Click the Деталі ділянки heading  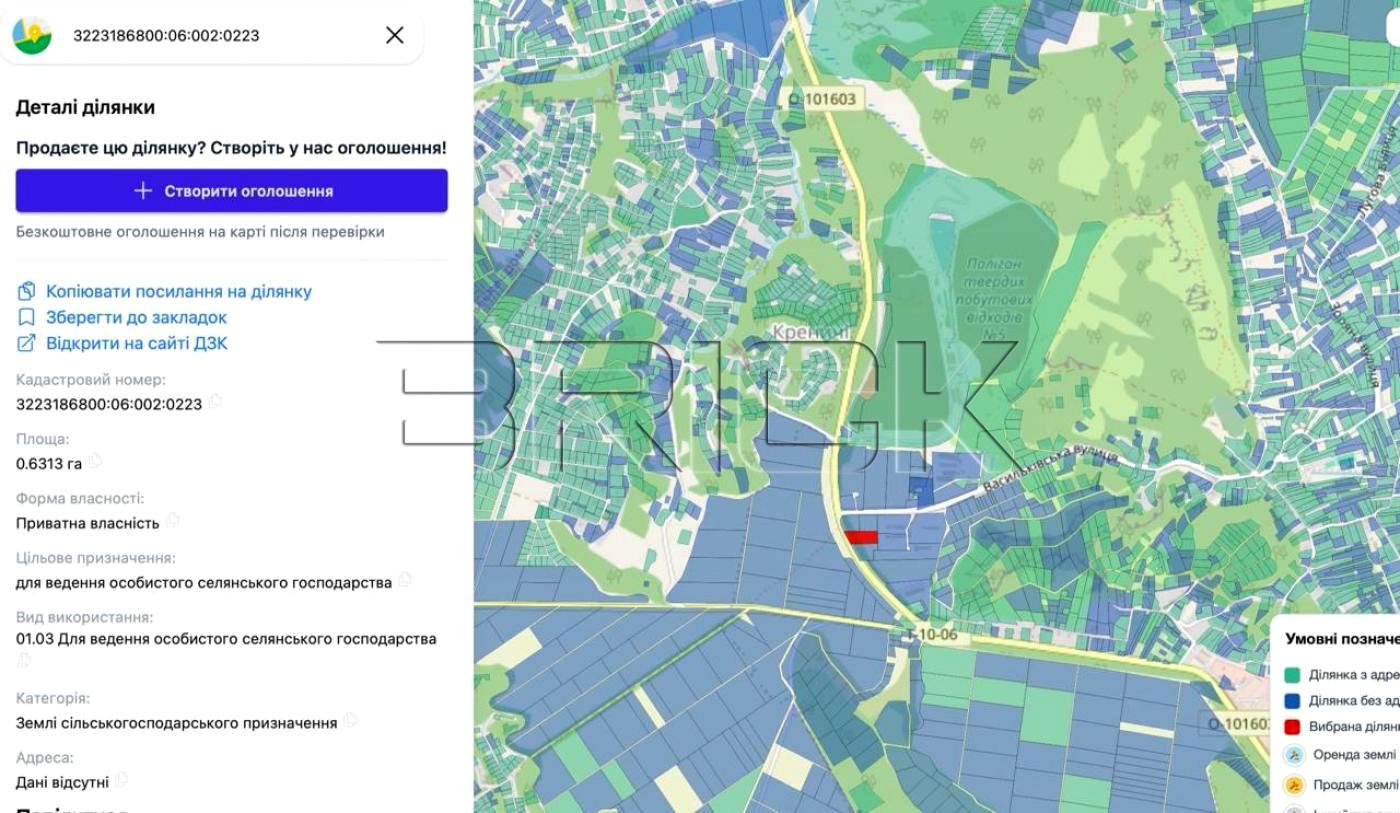click(85, 107)
